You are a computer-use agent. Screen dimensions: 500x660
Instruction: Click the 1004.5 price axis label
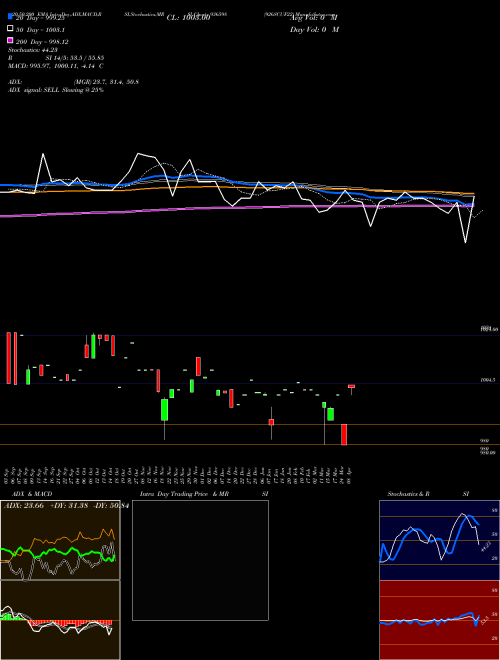click(488, 380)
